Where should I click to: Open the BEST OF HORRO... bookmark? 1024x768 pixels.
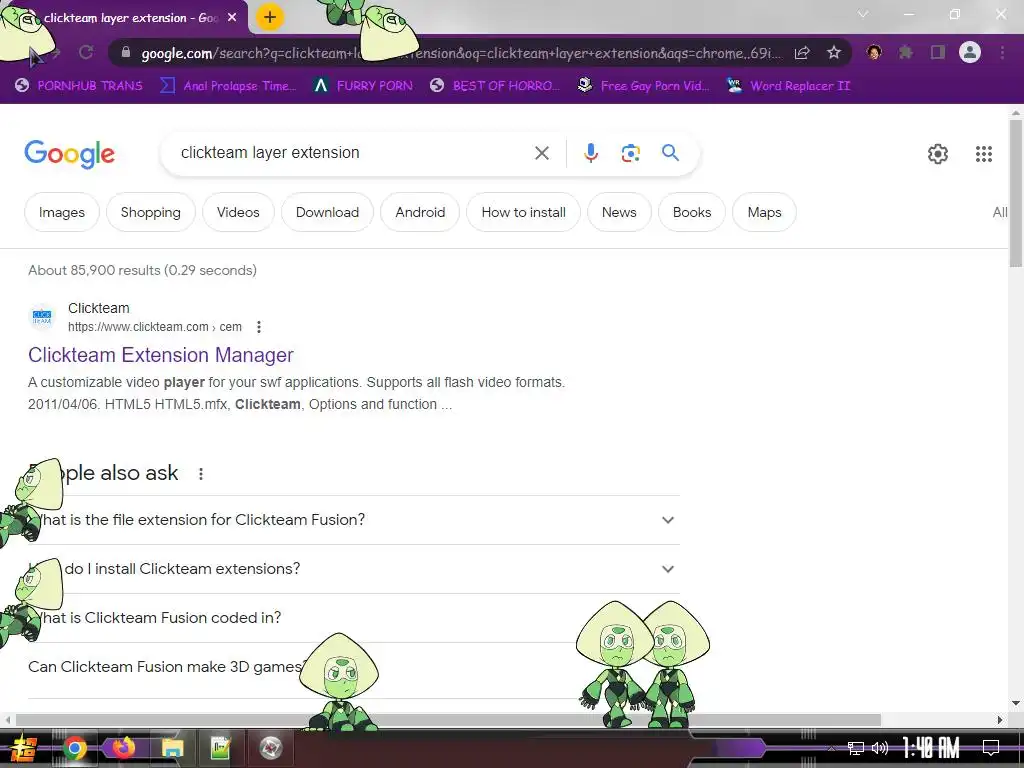[x=495, y=86]
